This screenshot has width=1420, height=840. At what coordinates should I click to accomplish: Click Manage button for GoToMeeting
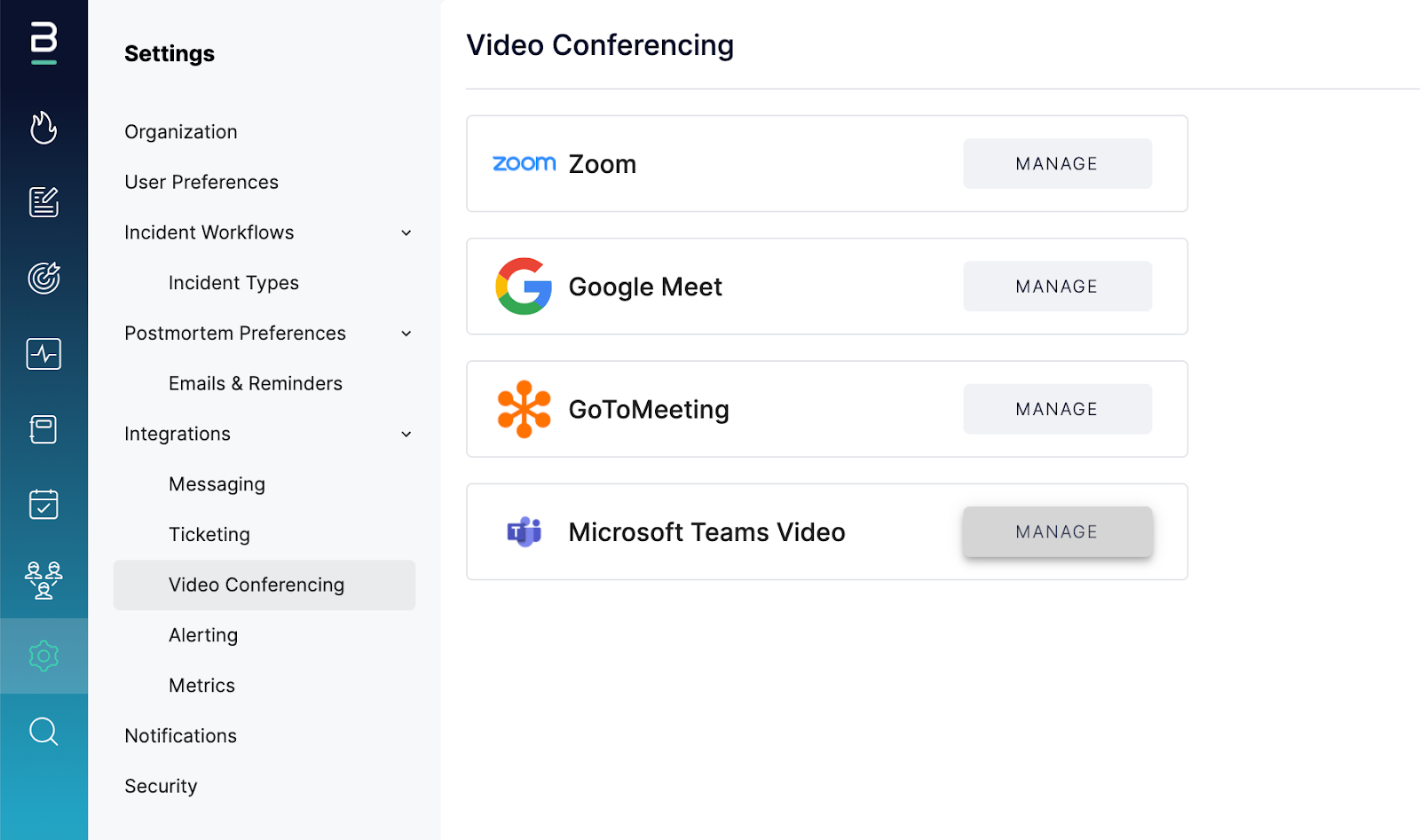click(1057, 409)
